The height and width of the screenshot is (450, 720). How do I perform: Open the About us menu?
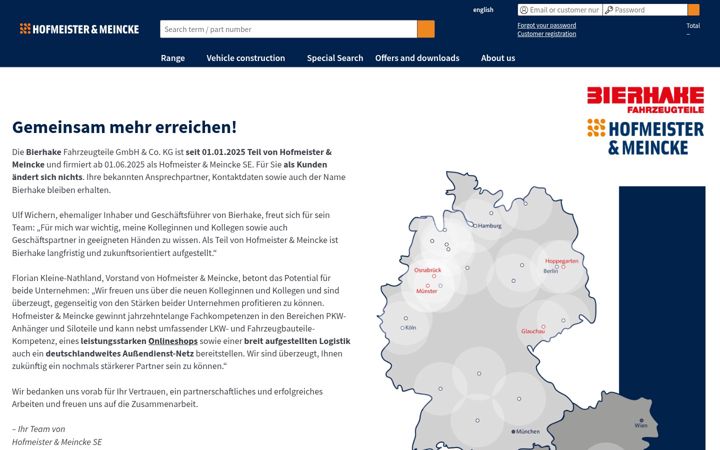click(x=498, y=58)
